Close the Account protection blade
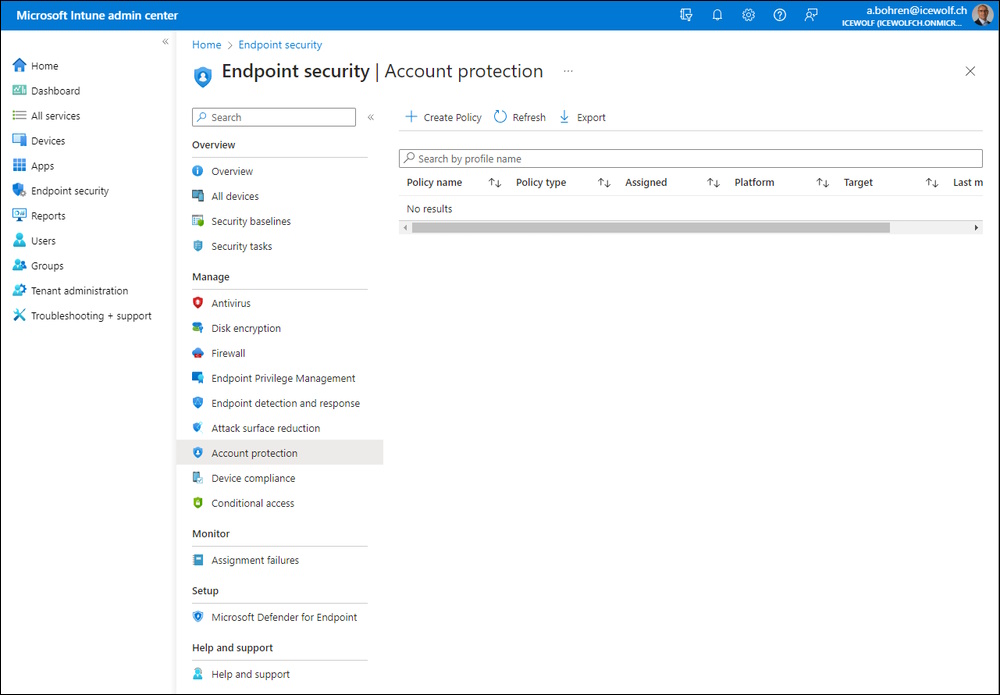This screenshot has height=695, width=1000. click(x=970, y=71)
